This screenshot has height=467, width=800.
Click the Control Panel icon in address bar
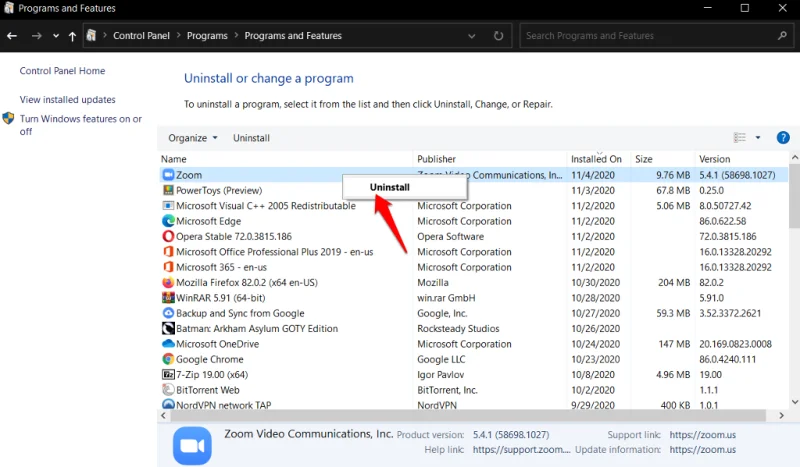[91, 35]
